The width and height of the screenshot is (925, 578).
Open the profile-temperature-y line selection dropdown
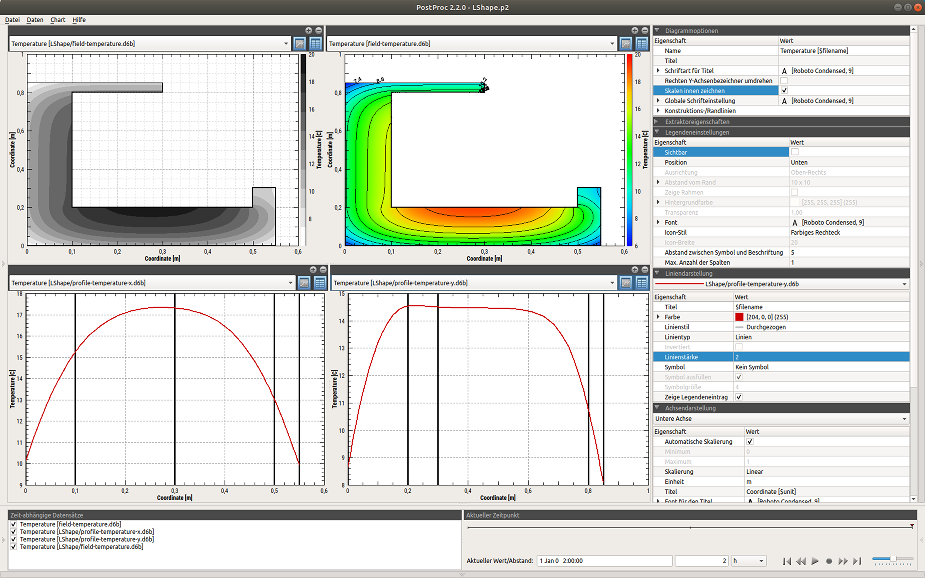781,284
